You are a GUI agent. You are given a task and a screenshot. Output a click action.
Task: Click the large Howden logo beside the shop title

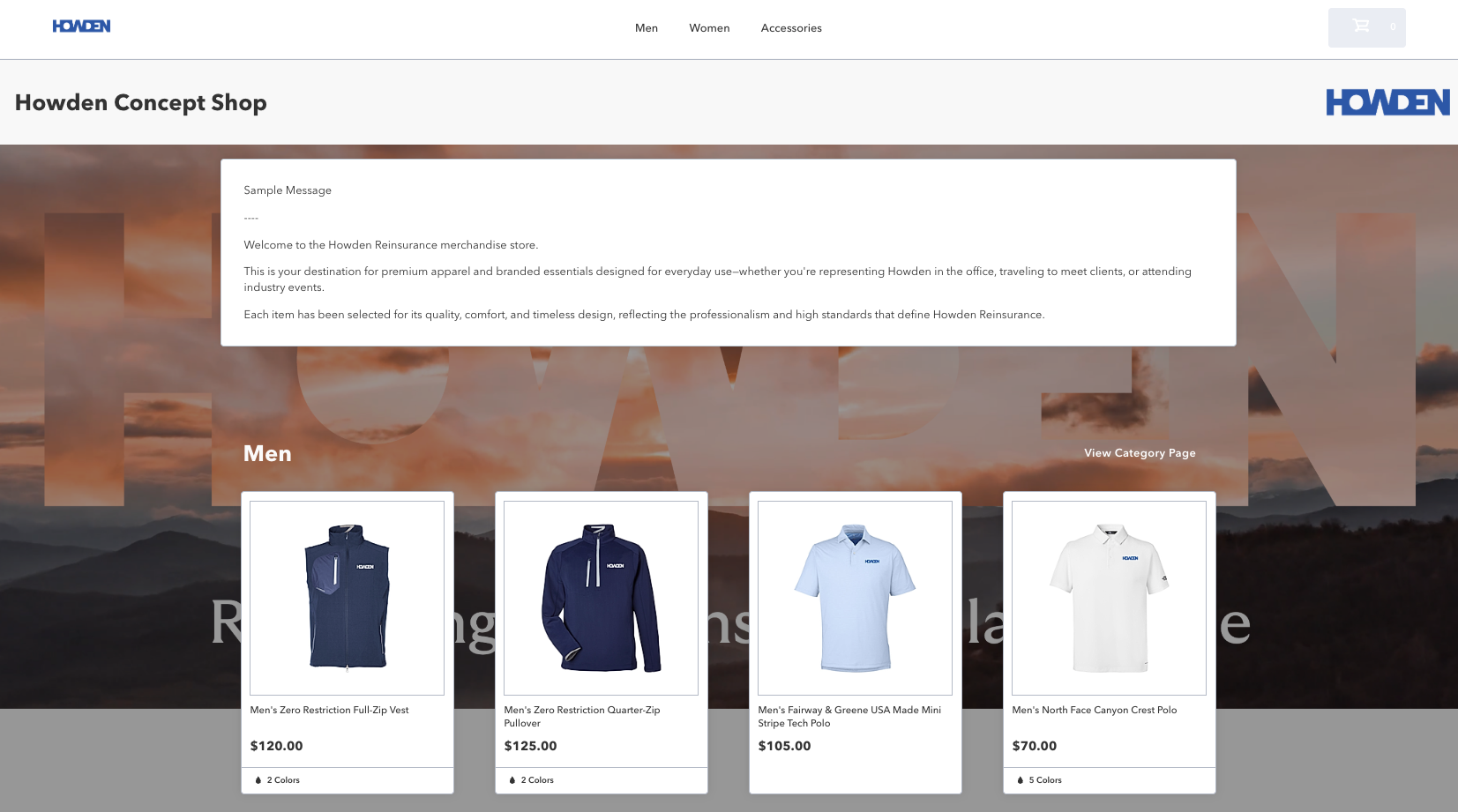pos(1387,102)
